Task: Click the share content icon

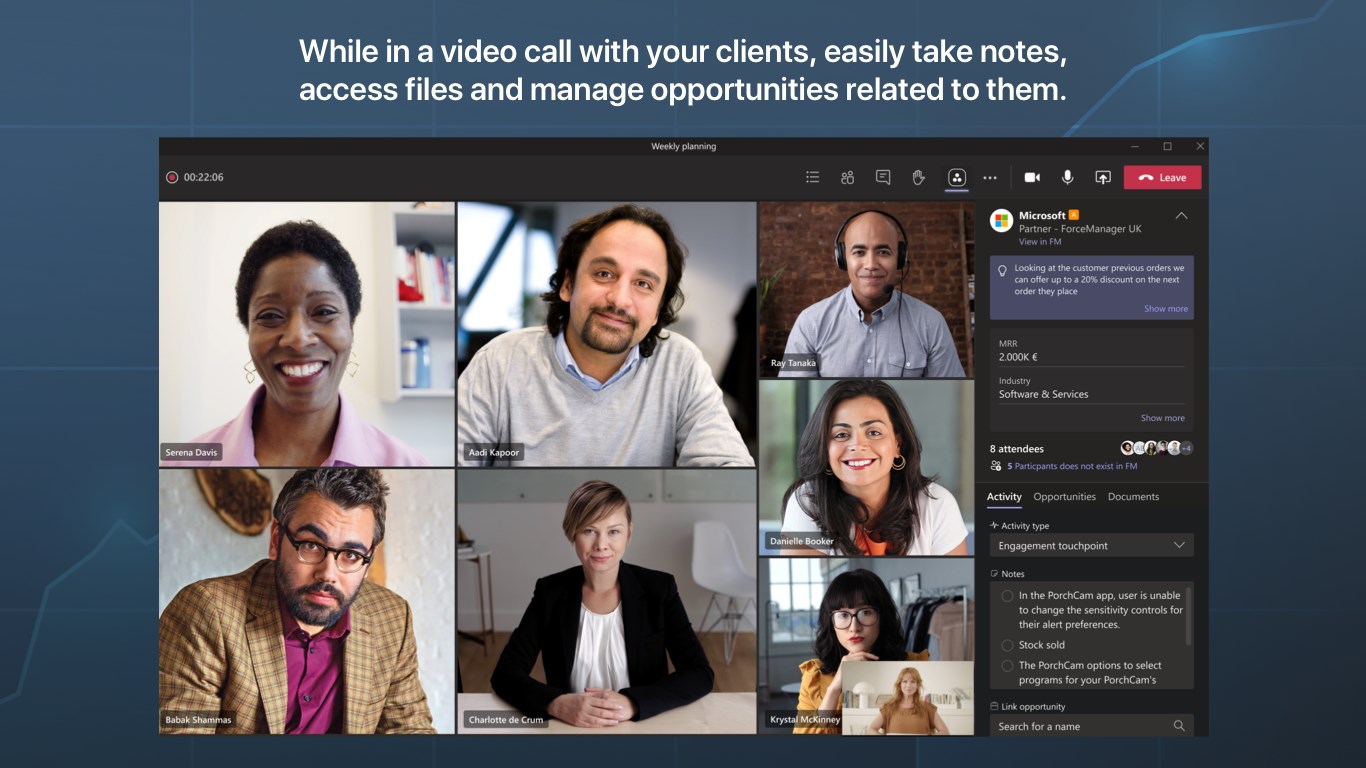Action: pyautogui.click(x=1103, y=177)
